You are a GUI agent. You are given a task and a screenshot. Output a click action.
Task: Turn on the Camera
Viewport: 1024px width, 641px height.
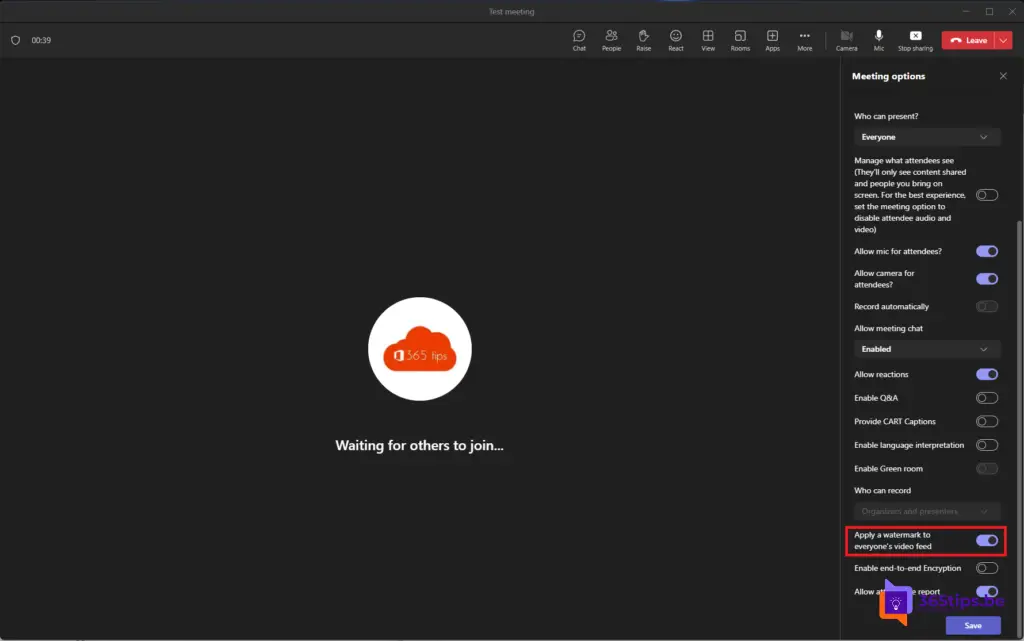click(x=846, y=40)
